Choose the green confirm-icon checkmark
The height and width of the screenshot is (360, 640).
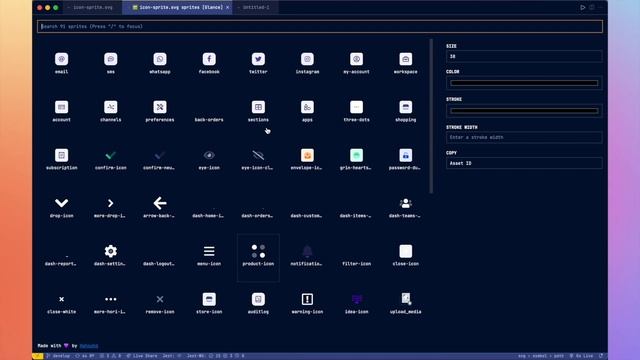coord(111,155)
